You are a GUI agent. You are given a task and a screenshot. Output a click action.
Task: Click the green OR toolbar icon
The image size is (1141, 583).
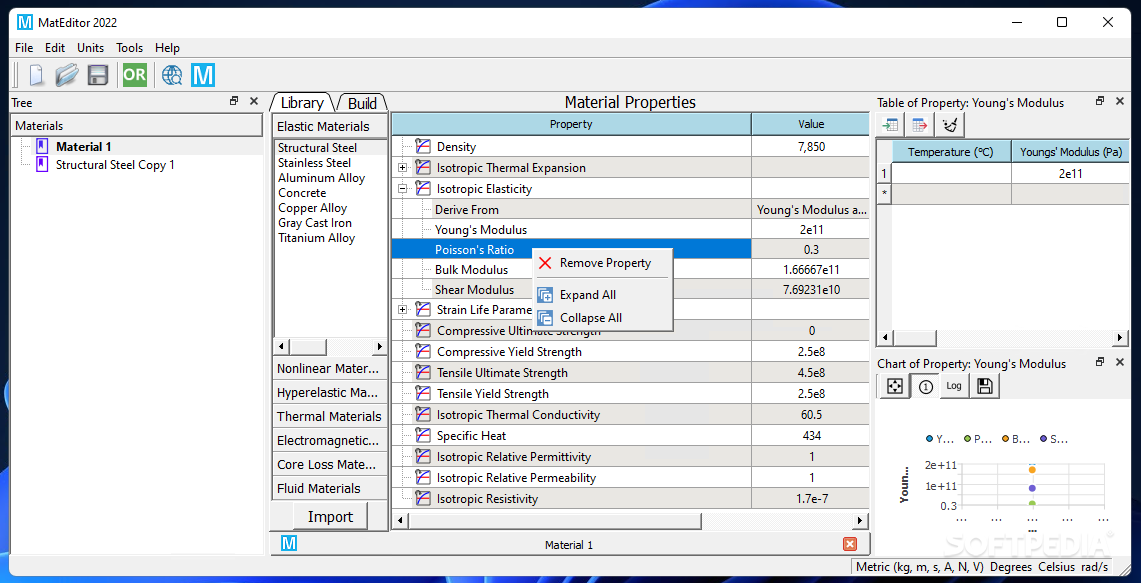[135, 75]
